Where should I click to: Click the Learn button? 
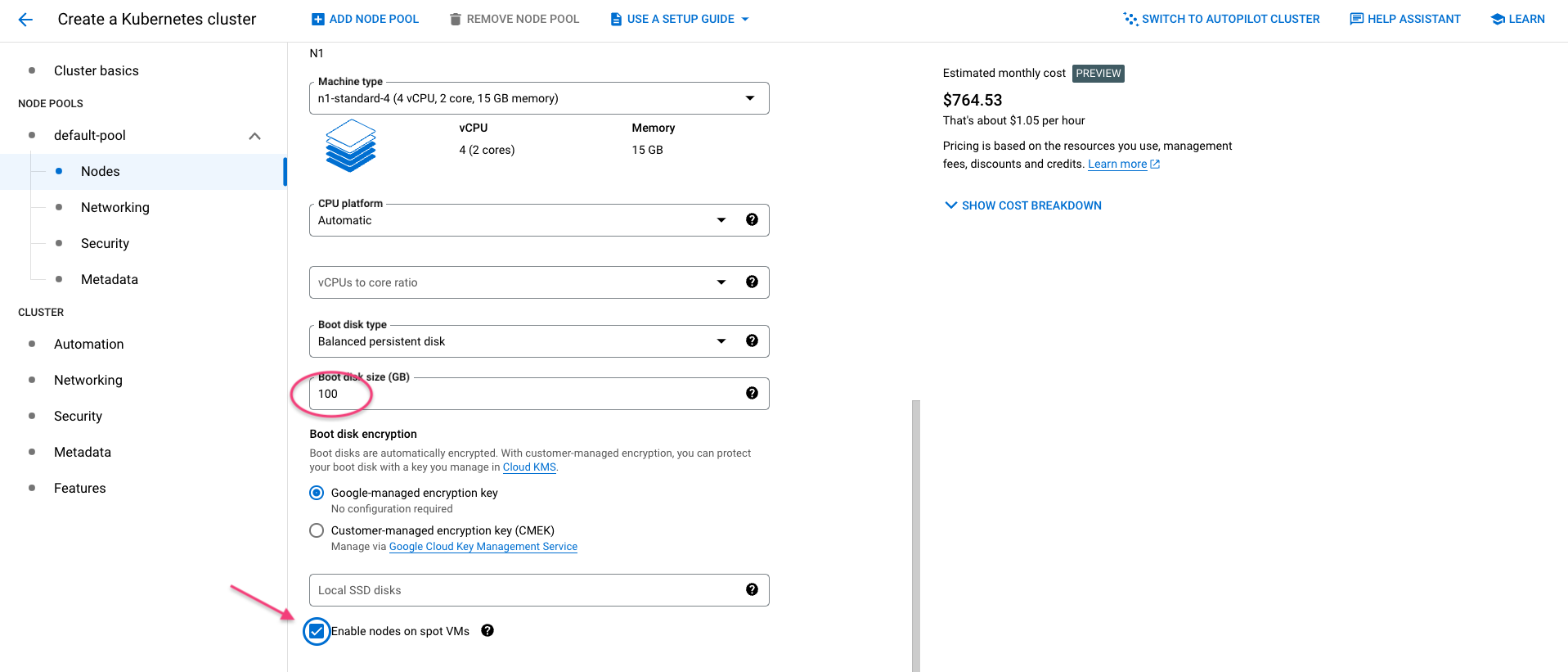[1518, 19]
